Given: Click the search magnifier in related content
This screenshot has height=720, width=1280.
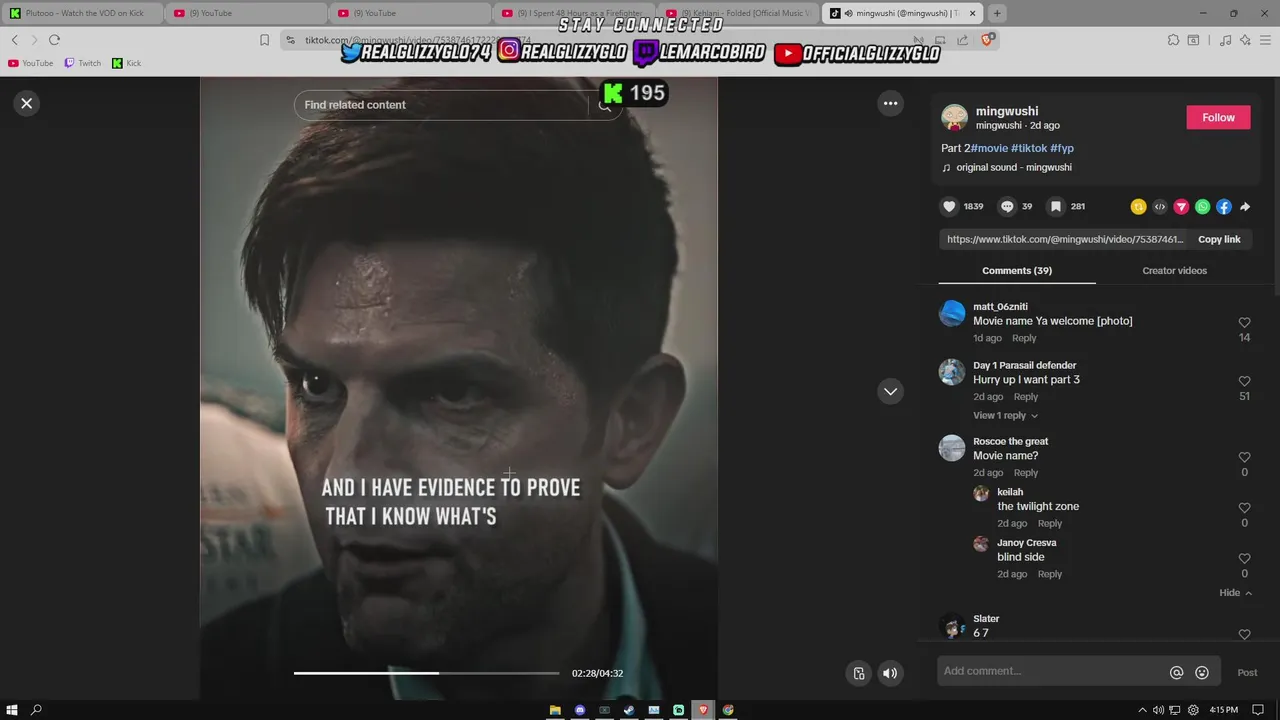Looking at the screenshot, I should click(605, 105).
